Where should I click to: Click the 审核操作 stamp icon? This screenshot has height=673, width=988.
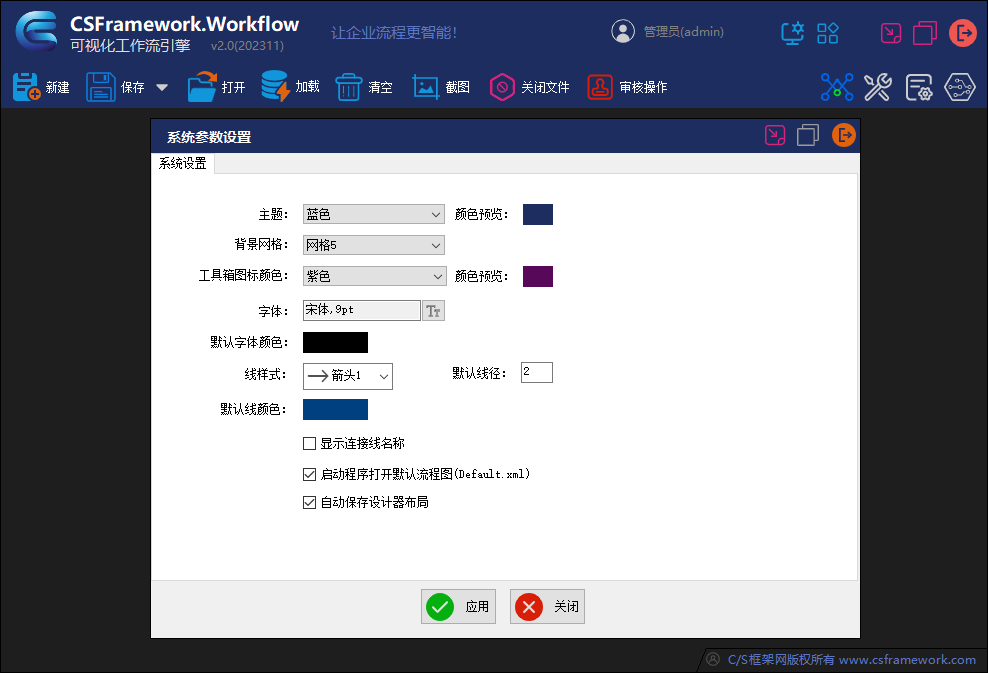[x=600, y=86]
